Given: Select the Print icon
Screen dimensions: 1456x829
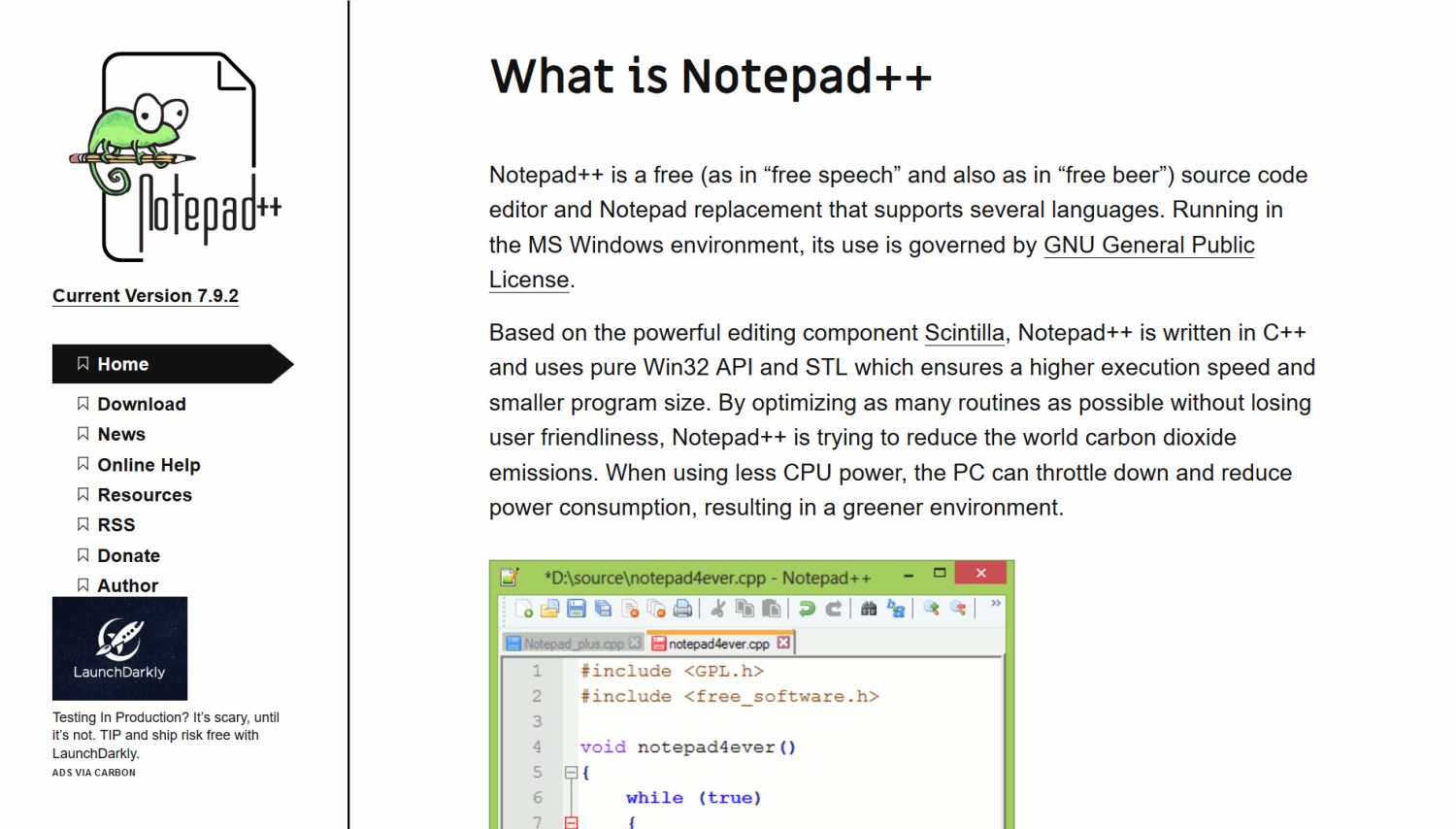Looking at the screenshot, I should [681, 608].
